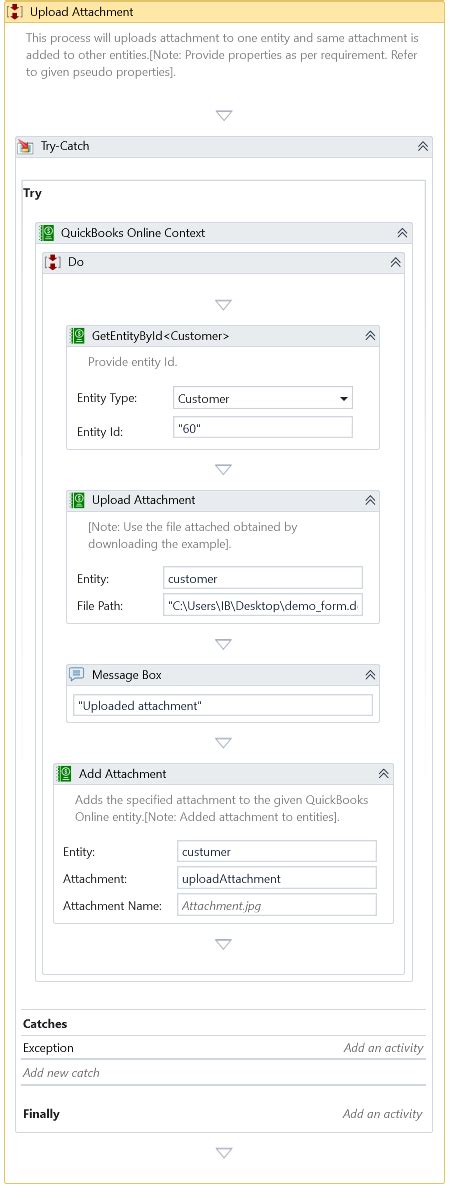
Task: Click the Add Attachment description annotation
Action: click(222, 808)
